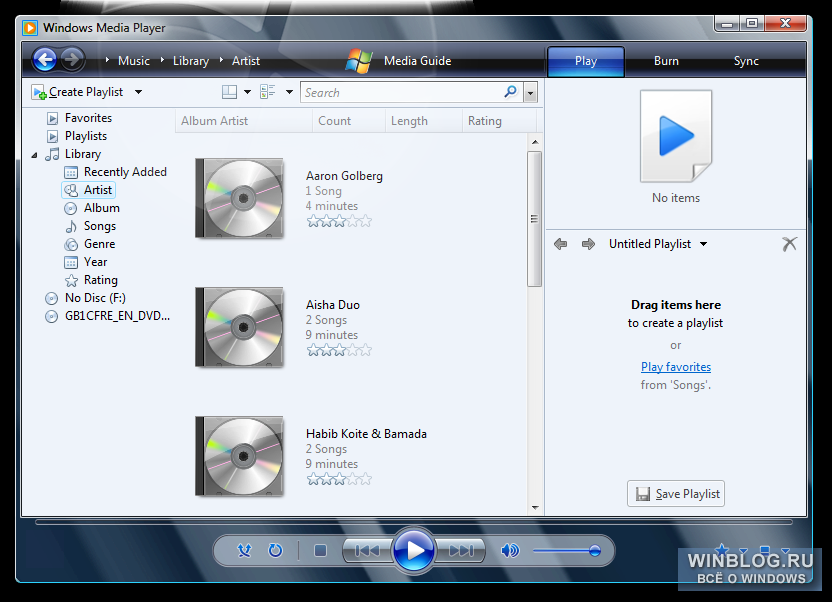Select the Songs library view
Screen dimensions: 832x602
pos(100,226)
